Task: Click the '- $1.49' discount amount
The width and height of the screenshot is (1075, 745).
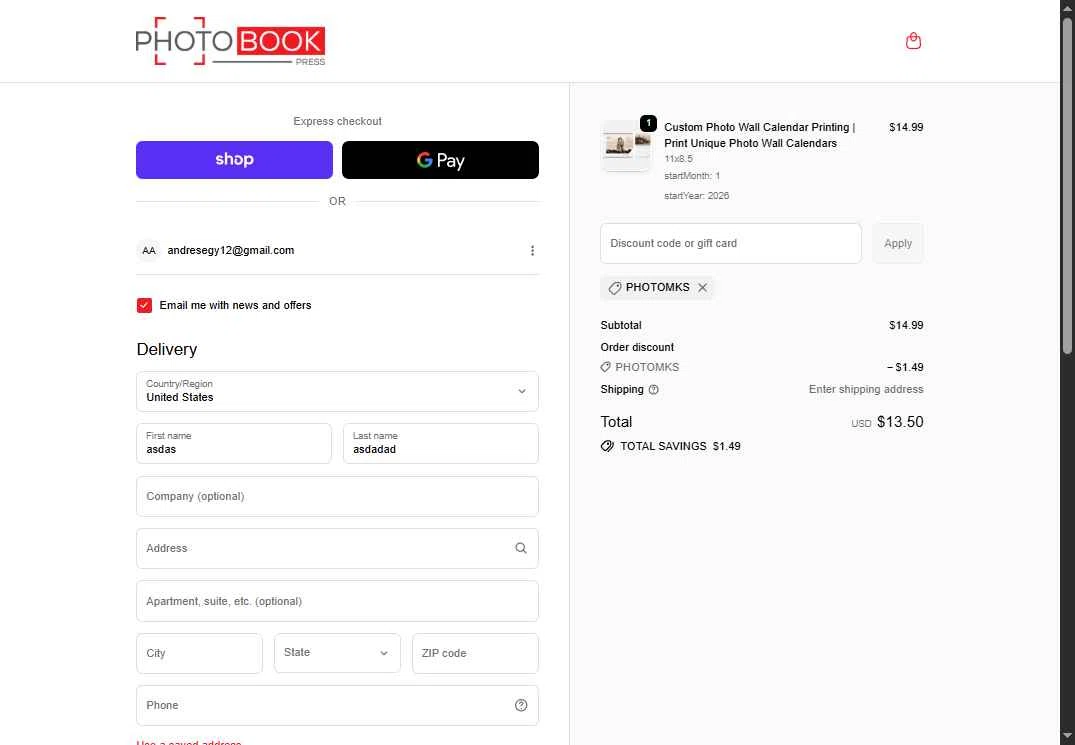Action: pos(905,367)
